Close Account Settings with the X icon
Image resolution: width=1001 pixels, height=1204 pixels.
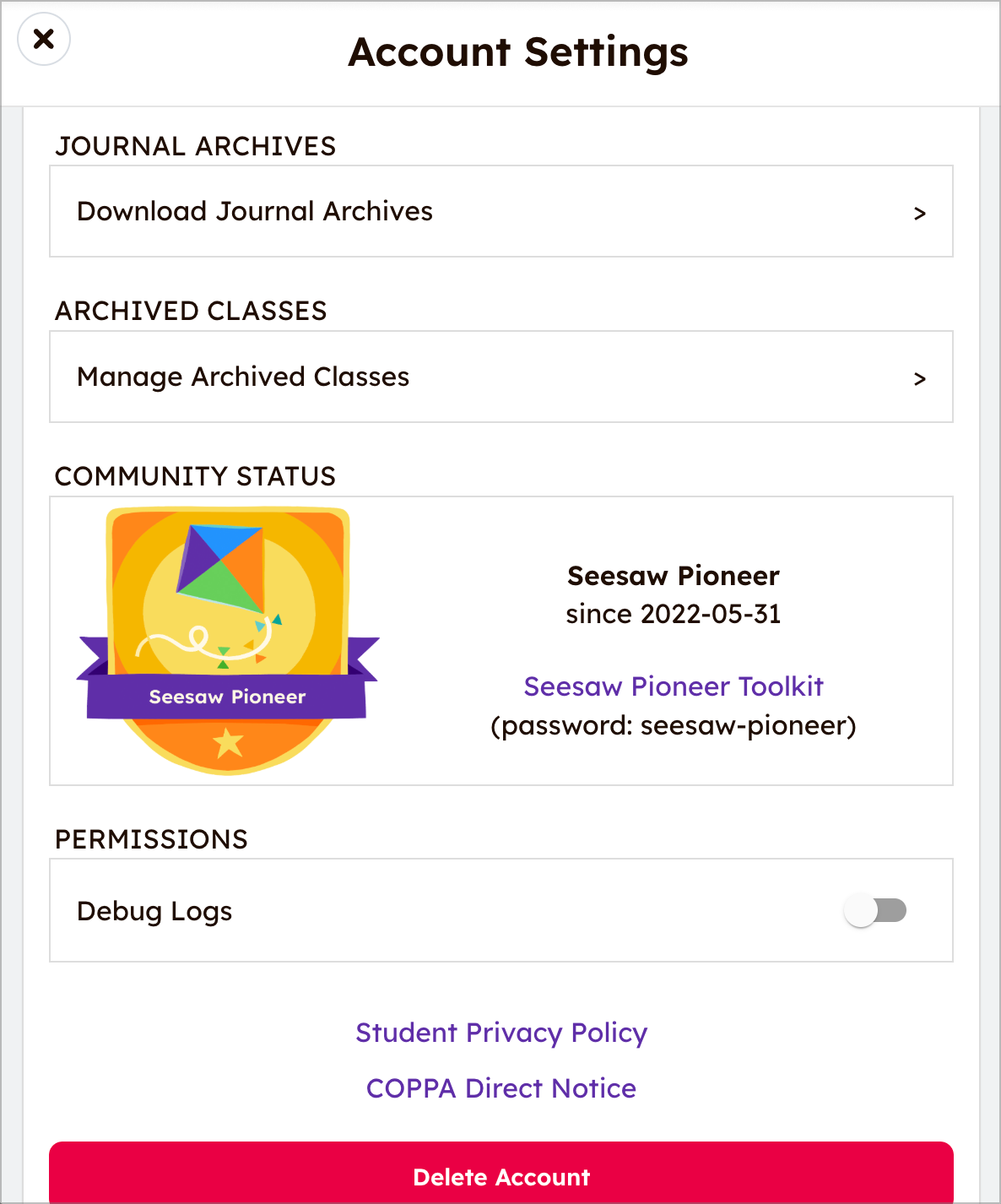point(44,39)
